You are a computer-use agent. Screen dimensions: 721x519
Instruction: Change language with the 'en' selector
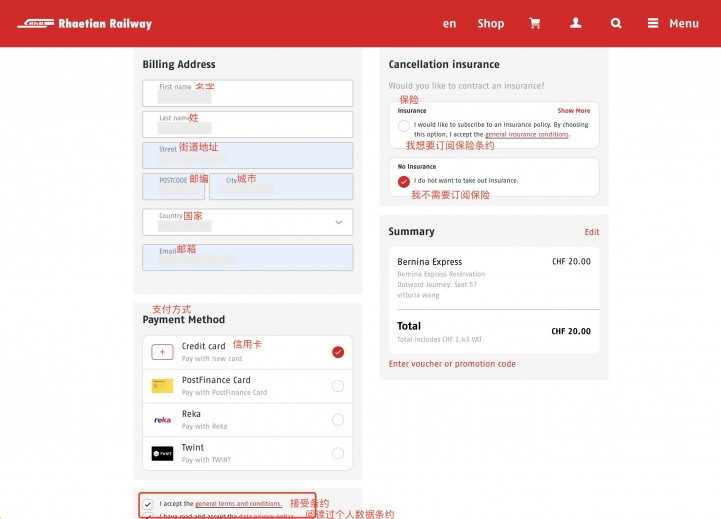(449, 23)
